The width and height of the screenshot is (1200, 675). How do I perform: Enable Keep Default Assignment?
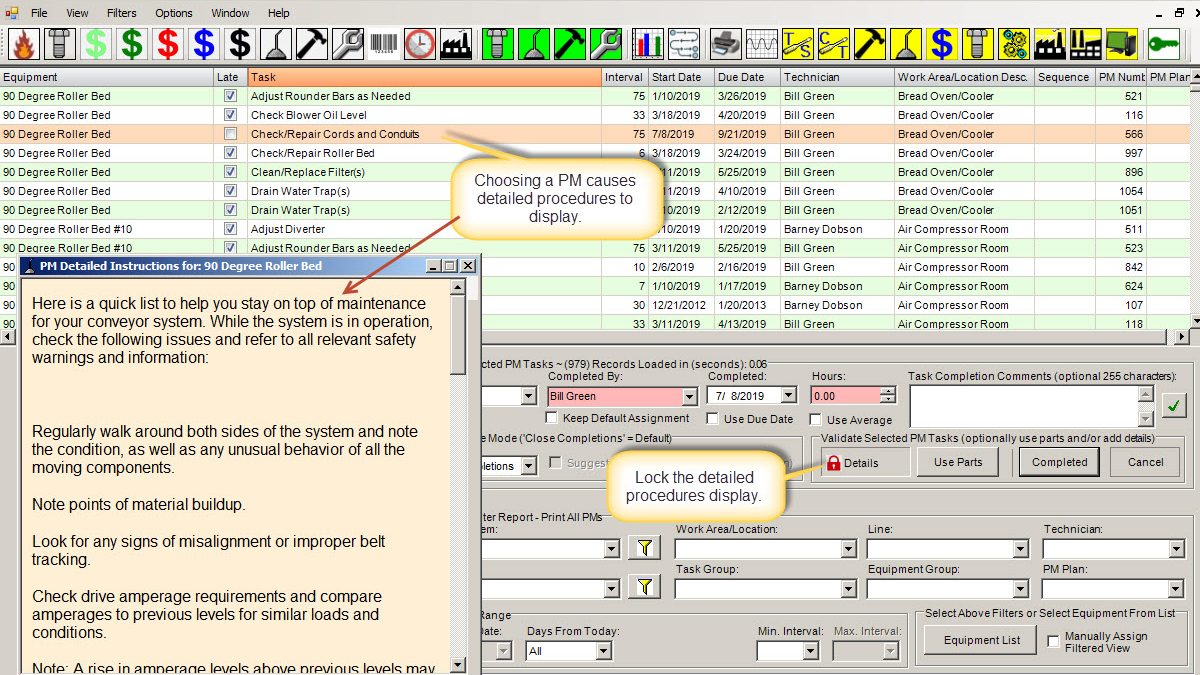click(x=551, y=418)
